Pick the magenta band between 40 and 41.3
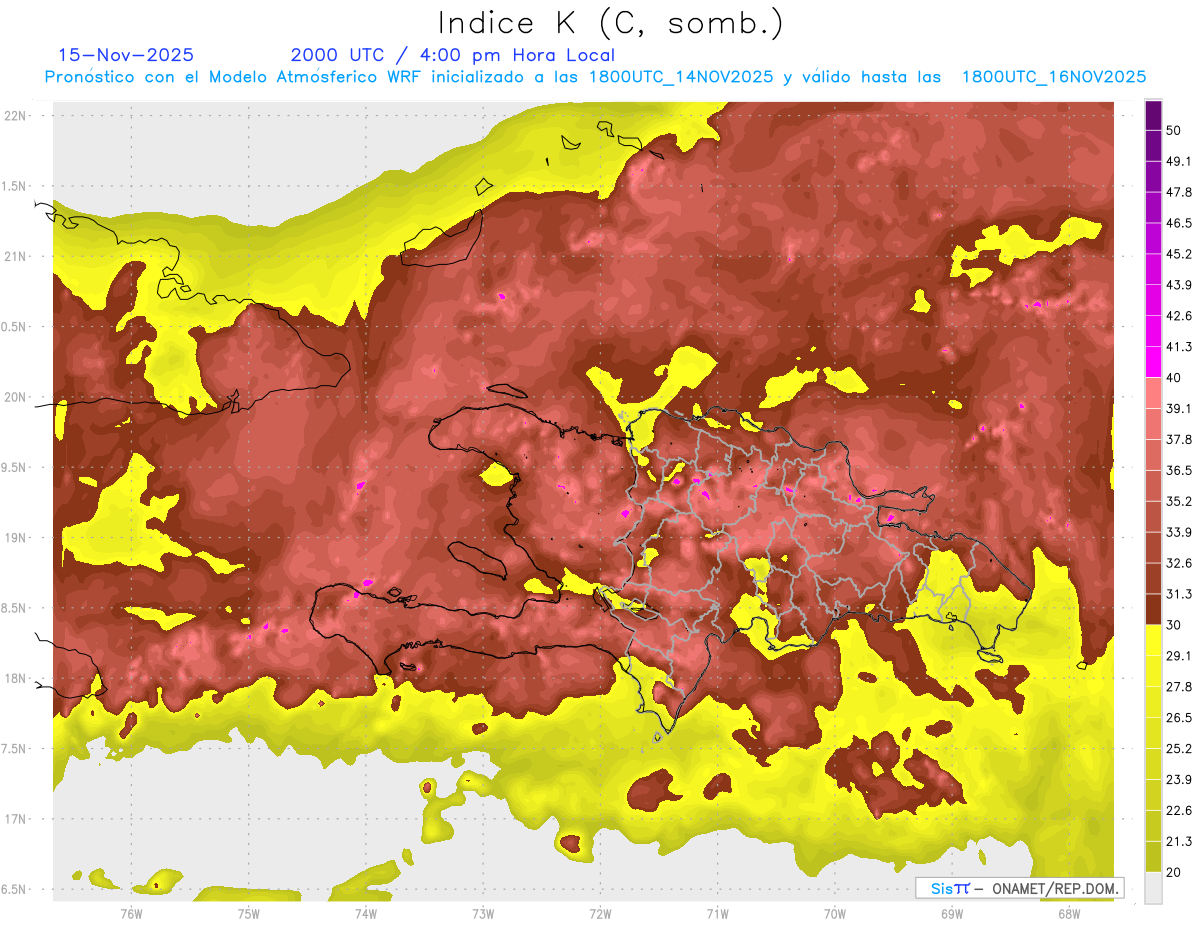This screenshot has height=927, width=1200. (1153, 362)
